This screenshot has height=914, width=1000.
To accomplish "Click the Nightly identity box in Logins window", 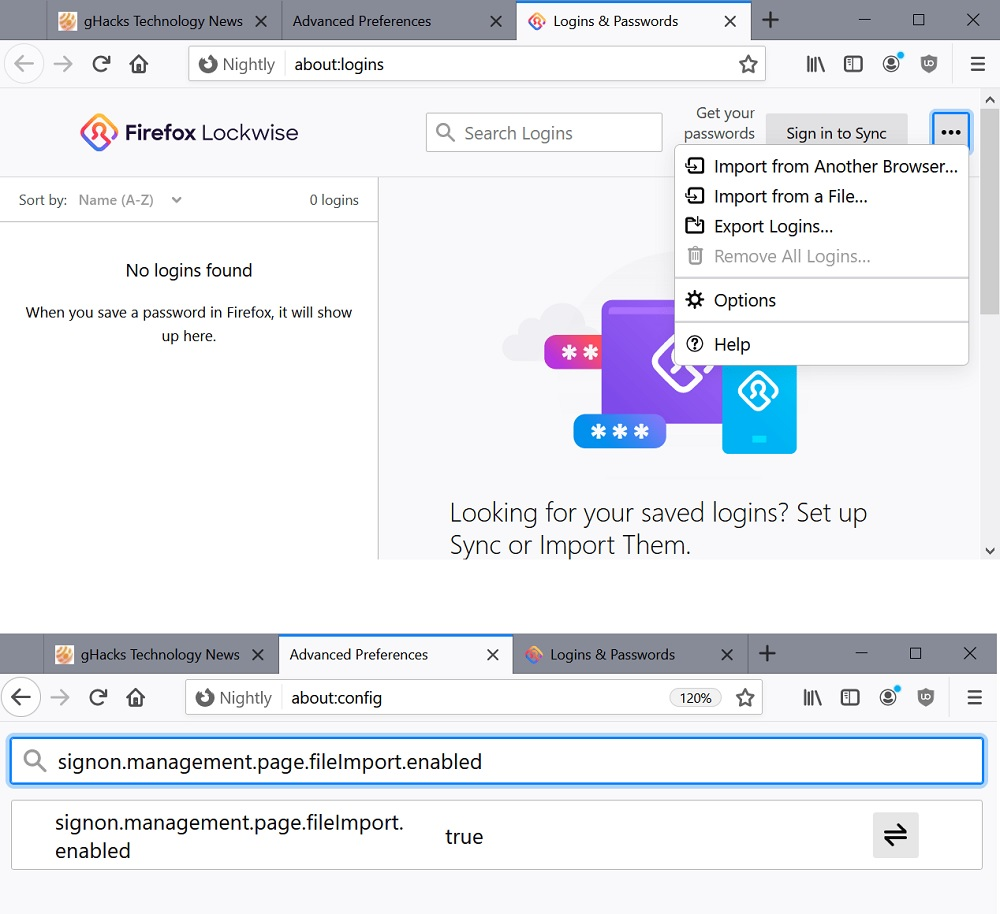I will (237, 64).
